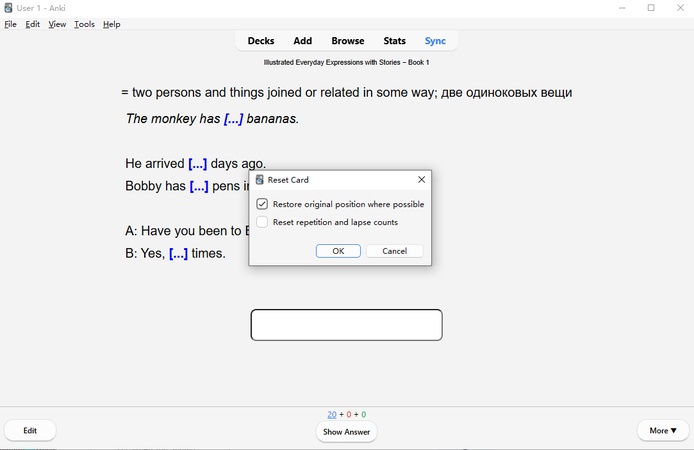This screenshot has width=694, height=450.
Task: Uncheck Restore original position where possible
Action: (x=262, y=204)
